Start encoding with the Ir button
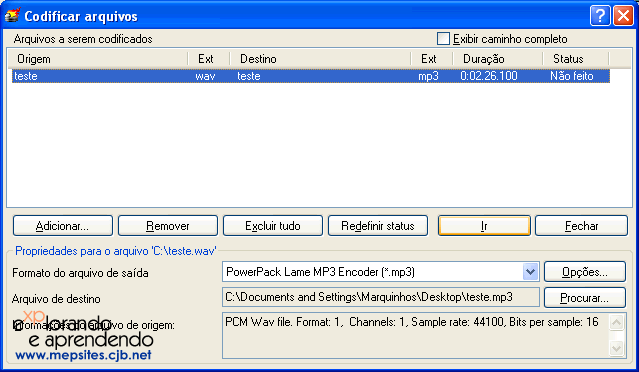The image size is (639, 372). coord(484,226)
